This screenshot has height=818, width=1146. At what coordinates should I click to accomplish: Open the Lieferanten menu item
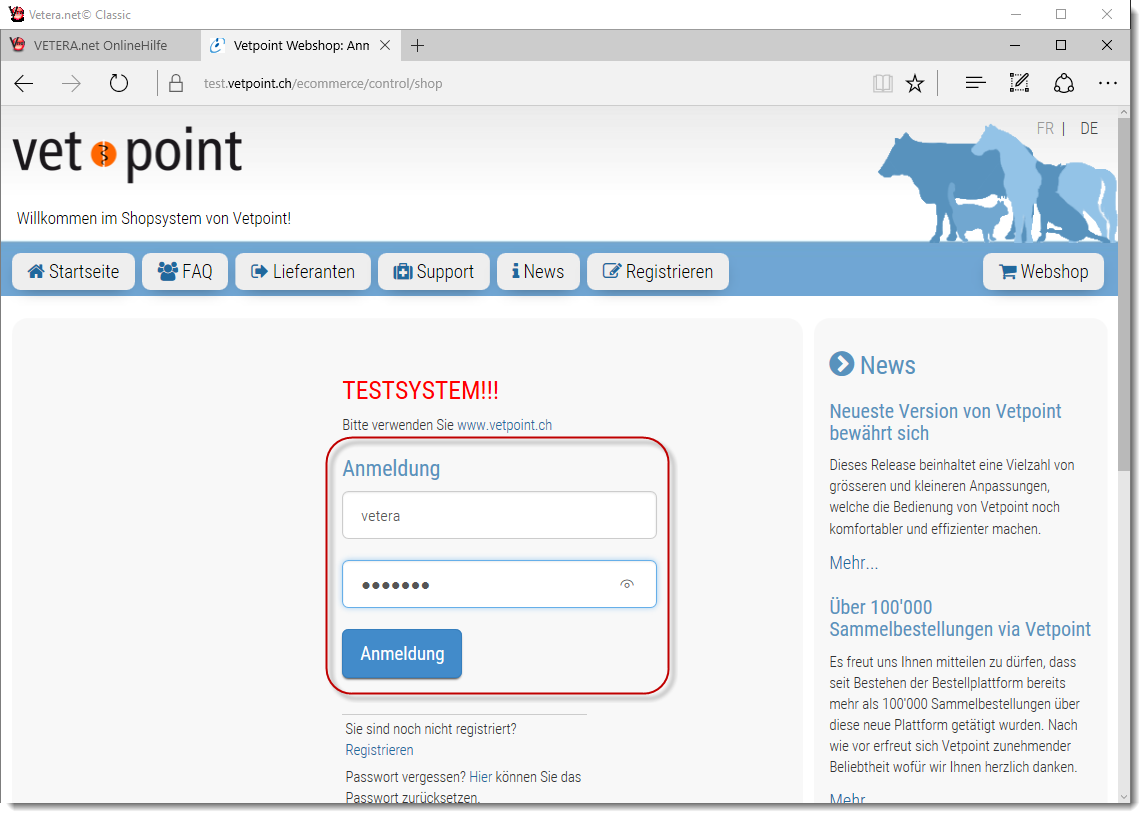(303, 272)
